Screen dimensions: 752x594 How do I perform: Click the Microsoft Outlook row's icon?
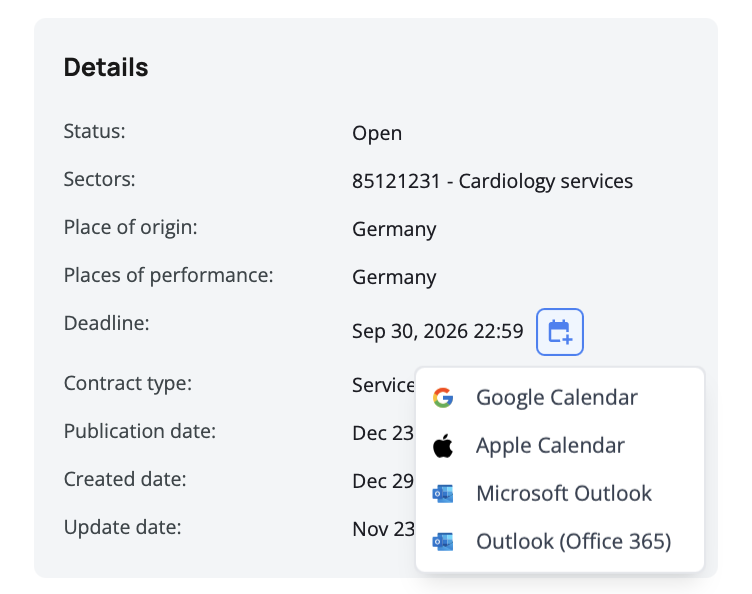(x=443, y=494)
